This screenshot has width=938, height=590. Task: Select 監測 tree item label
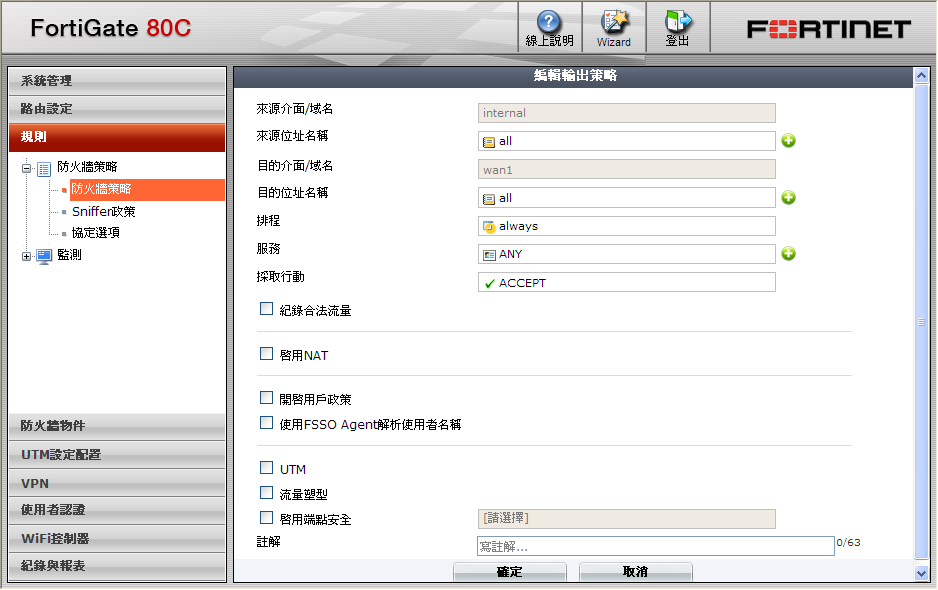69,256
